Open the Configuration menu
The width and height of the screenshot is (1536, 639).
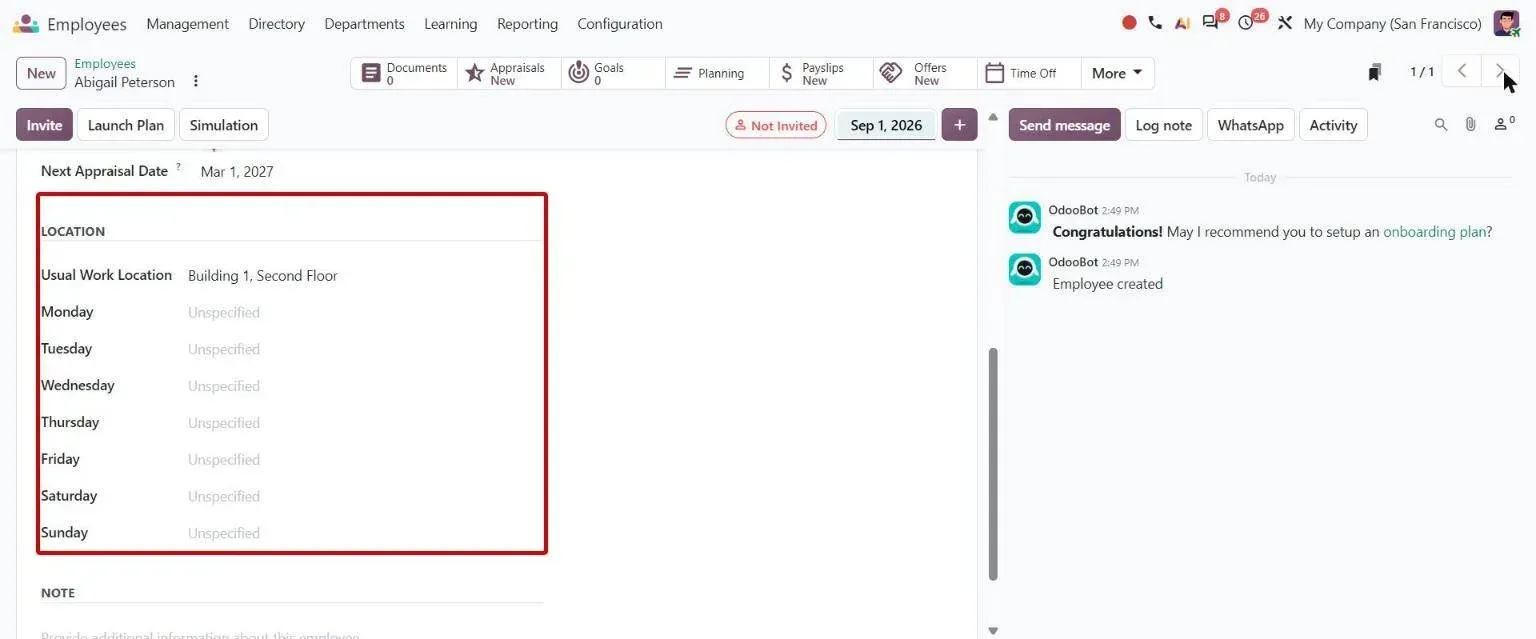point(620,24)
